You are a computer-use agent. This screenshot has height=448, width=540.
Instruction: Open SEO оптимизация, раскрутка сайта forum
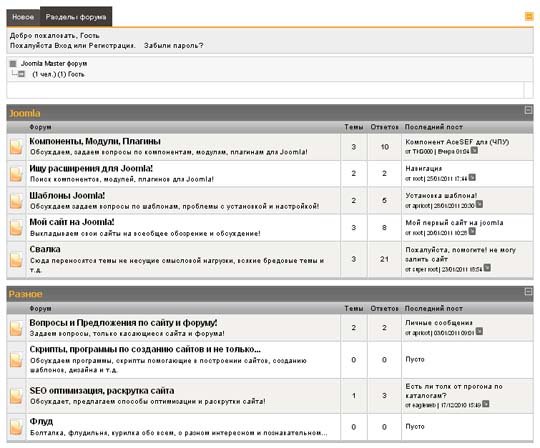102,390
